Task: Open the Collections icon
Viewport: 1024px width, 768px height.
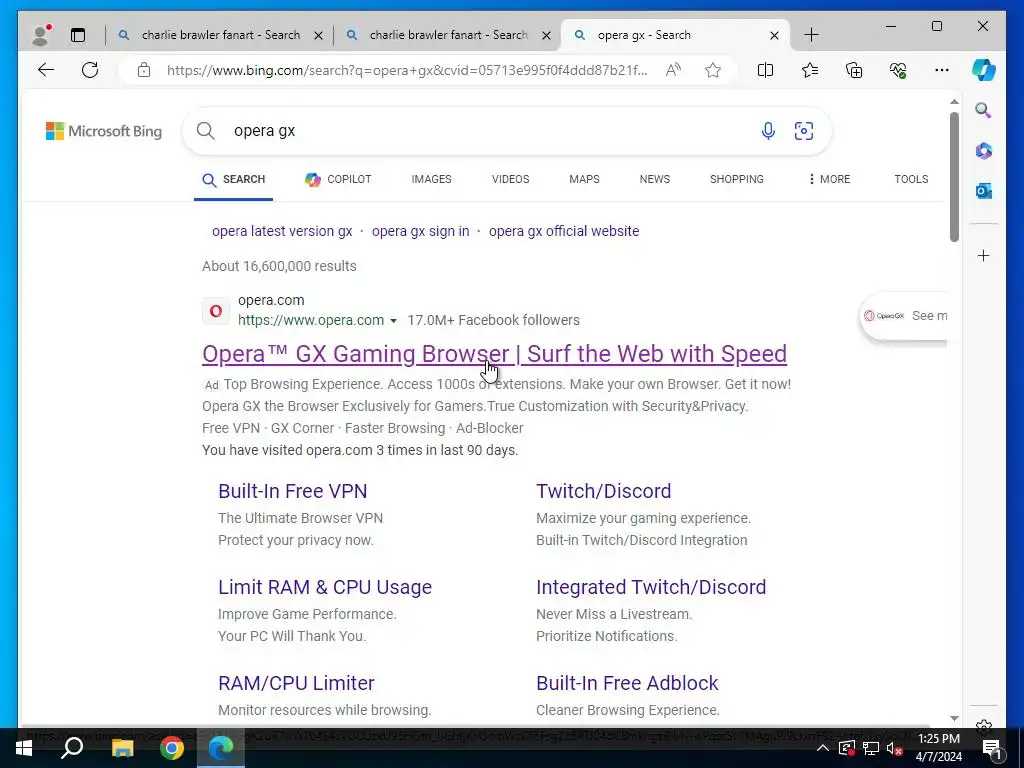Action: point(854,70)
